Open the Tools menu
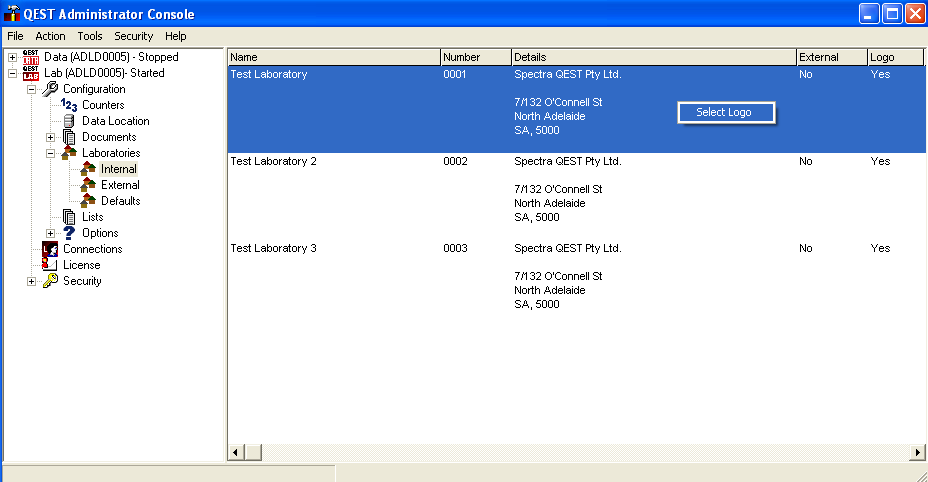Screen dimensions: 928x482 [89, 36]
